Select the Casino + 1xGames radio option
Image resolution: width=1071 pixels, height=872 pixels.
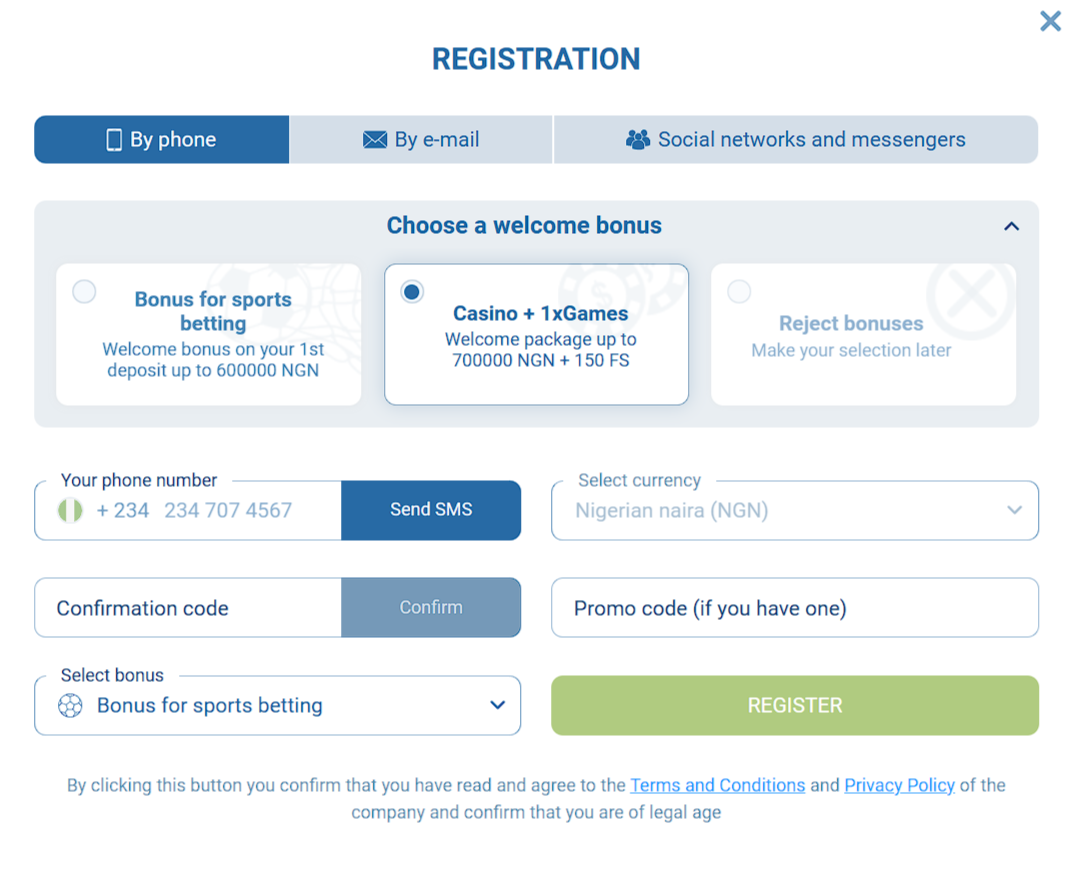412,292
